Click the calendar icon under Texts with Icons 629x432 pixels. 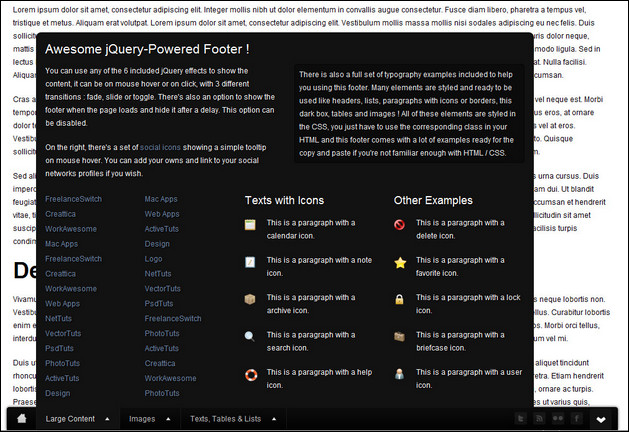click(251, 224)
